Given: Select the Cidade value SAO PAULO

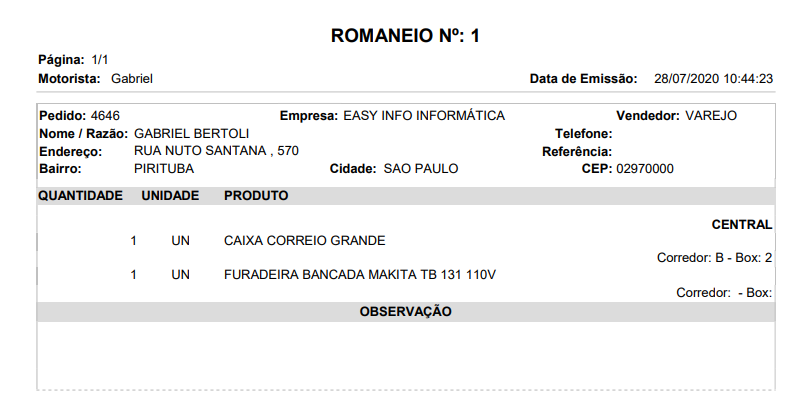Looking at the screenshot, I should 420,169.
